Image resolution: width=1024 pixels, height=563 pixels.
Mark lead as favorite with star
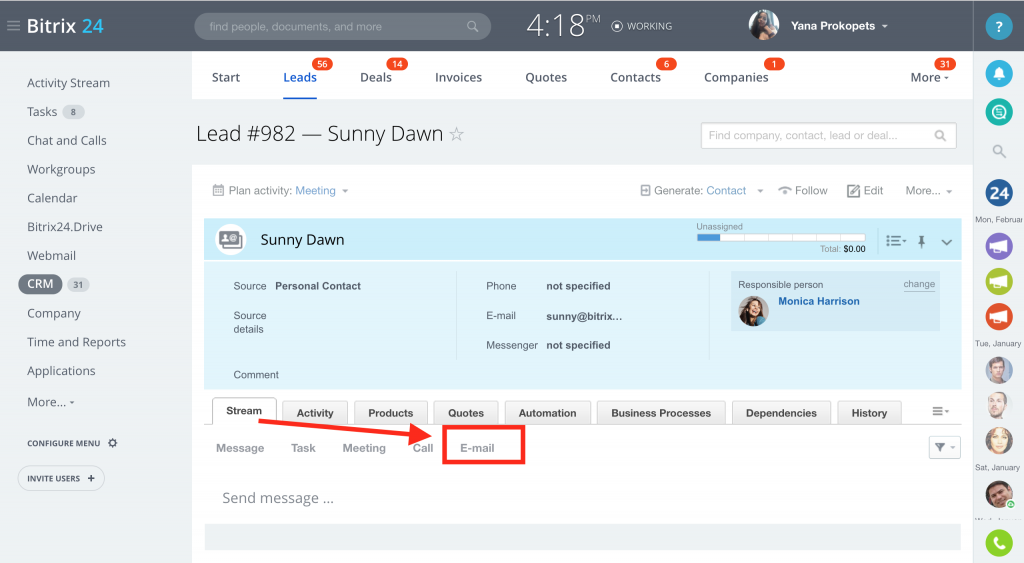pos(456,135)
